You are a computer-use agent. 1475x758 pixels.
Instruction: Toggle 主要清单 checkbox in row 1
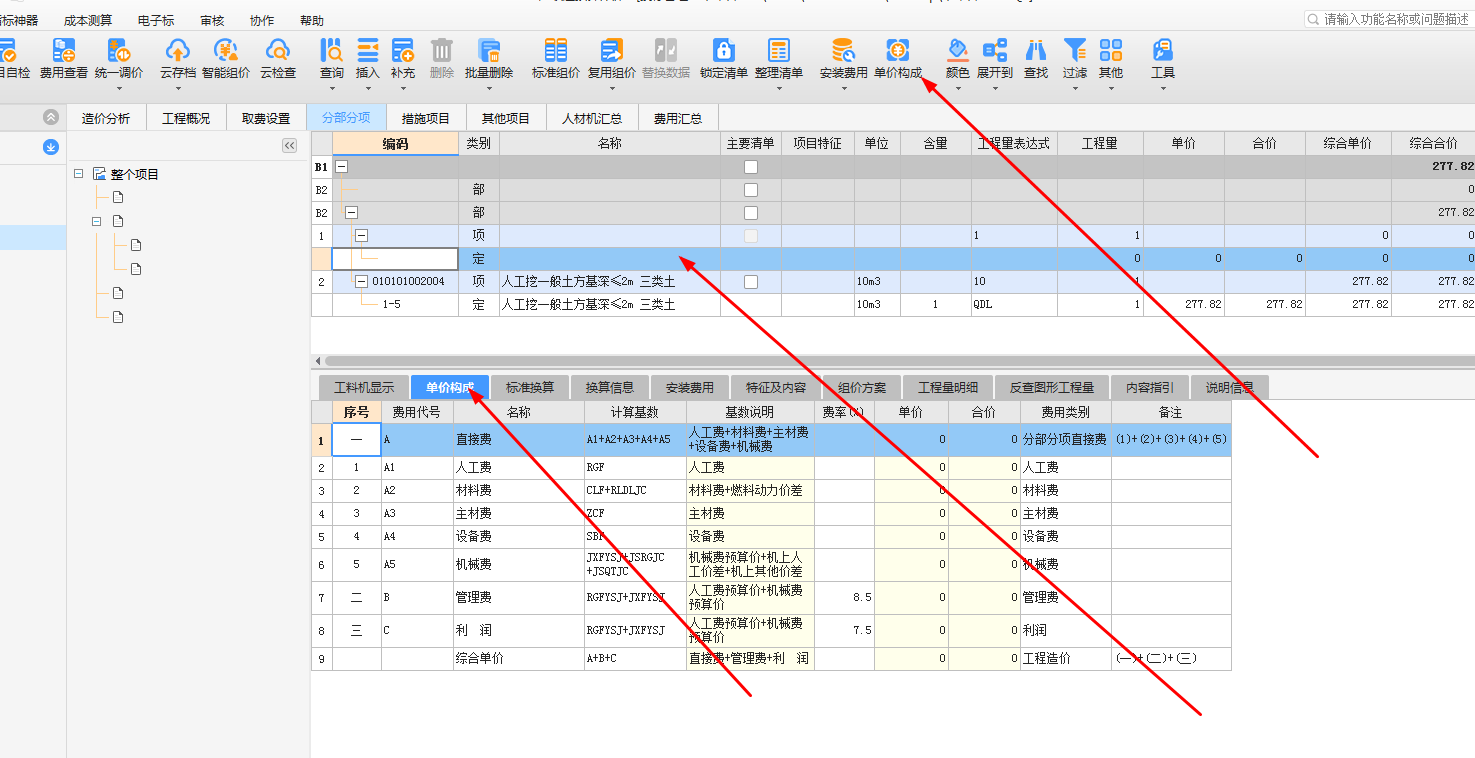(x=751, y=236)
